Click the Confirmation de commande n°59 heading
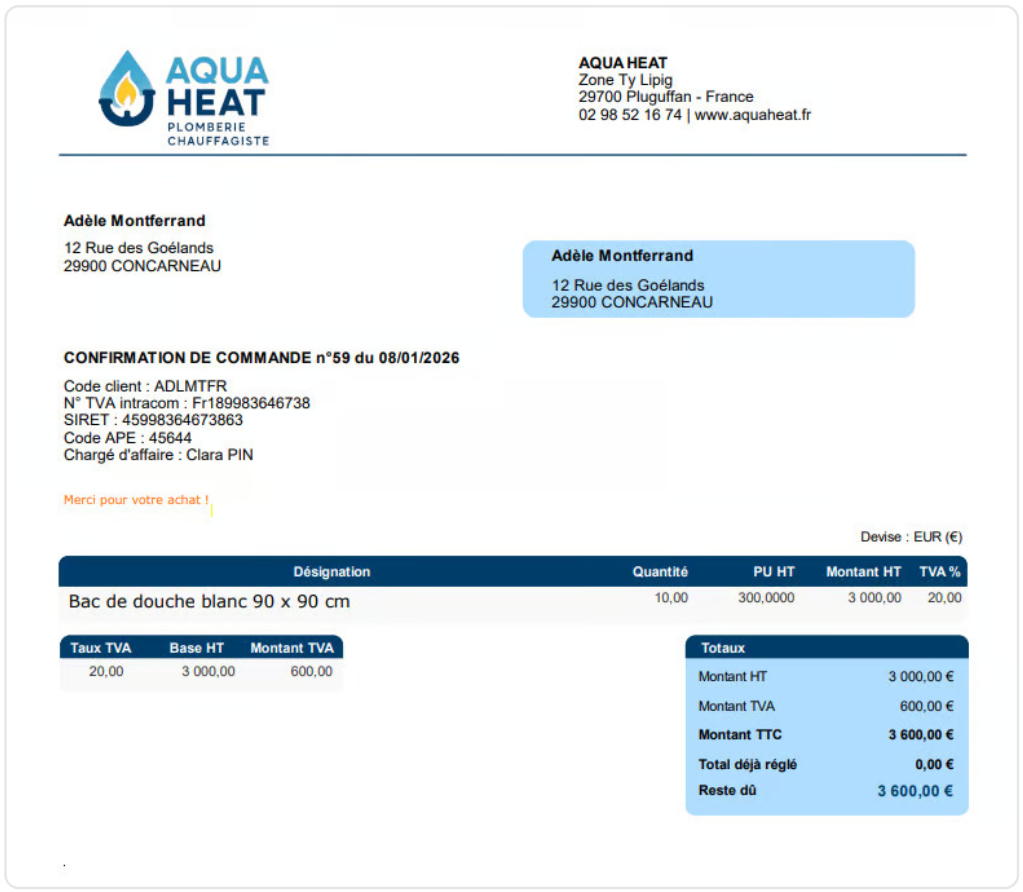1023x892 pixels. click(261, 358)
